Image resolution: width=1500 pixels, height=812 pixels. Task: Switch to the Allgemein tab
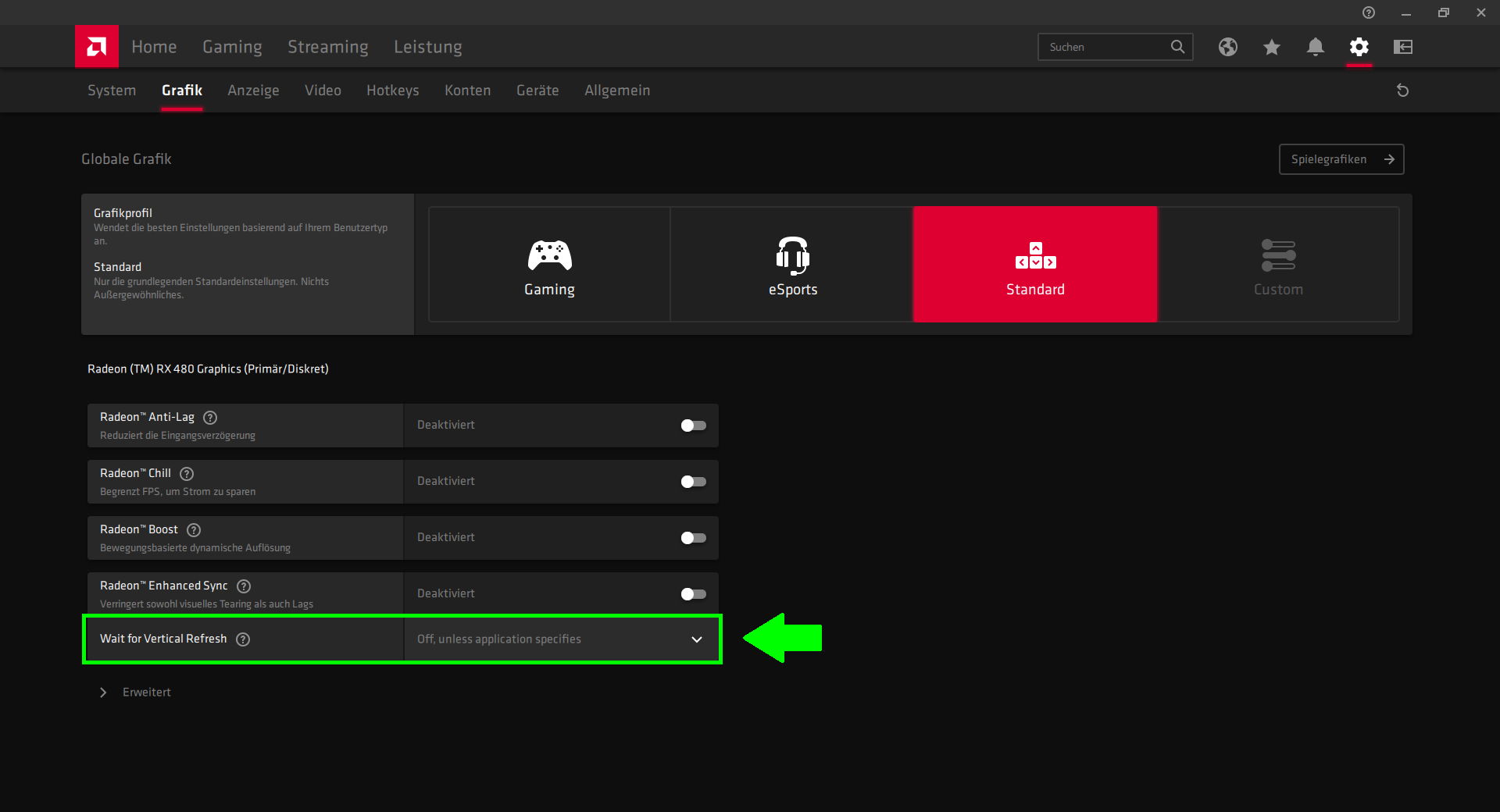point(617,91)
